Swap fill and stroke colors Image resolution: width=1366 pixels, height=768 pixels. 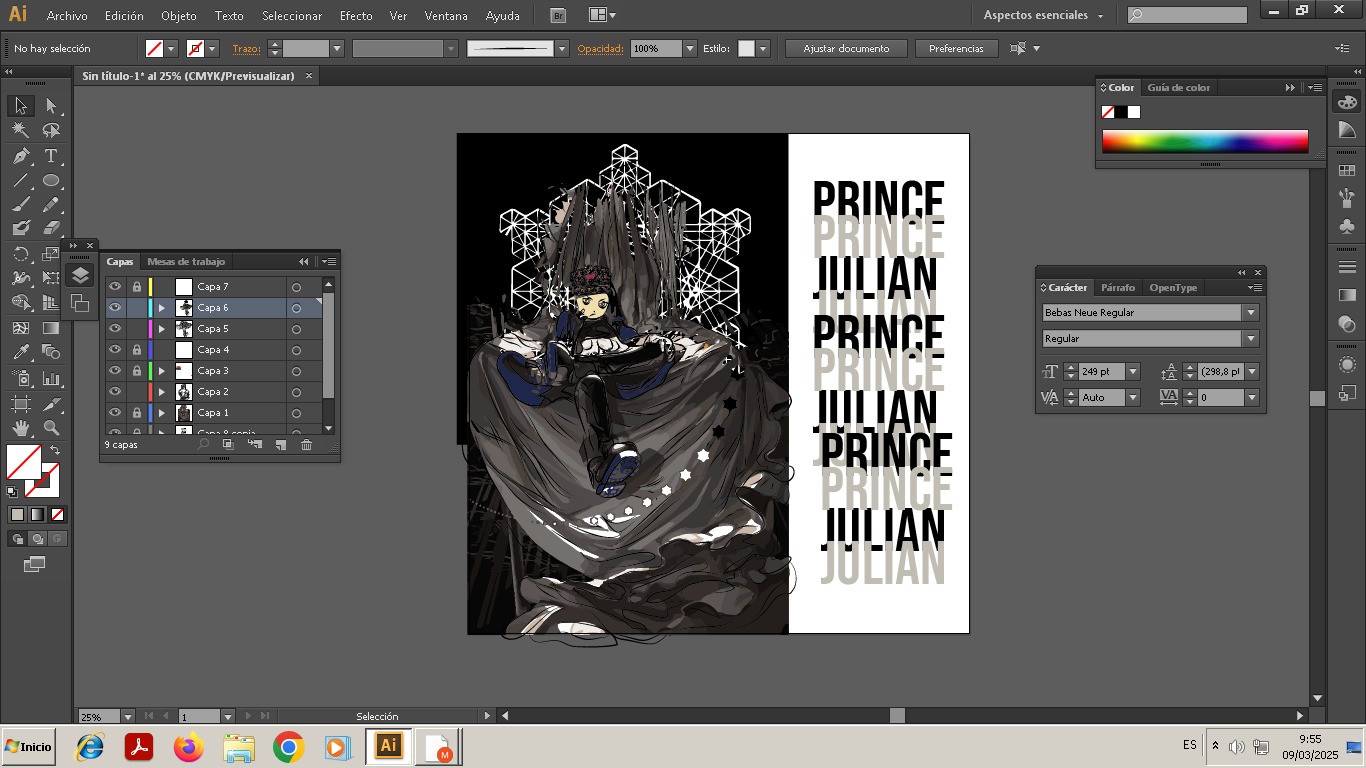[55, 451]
